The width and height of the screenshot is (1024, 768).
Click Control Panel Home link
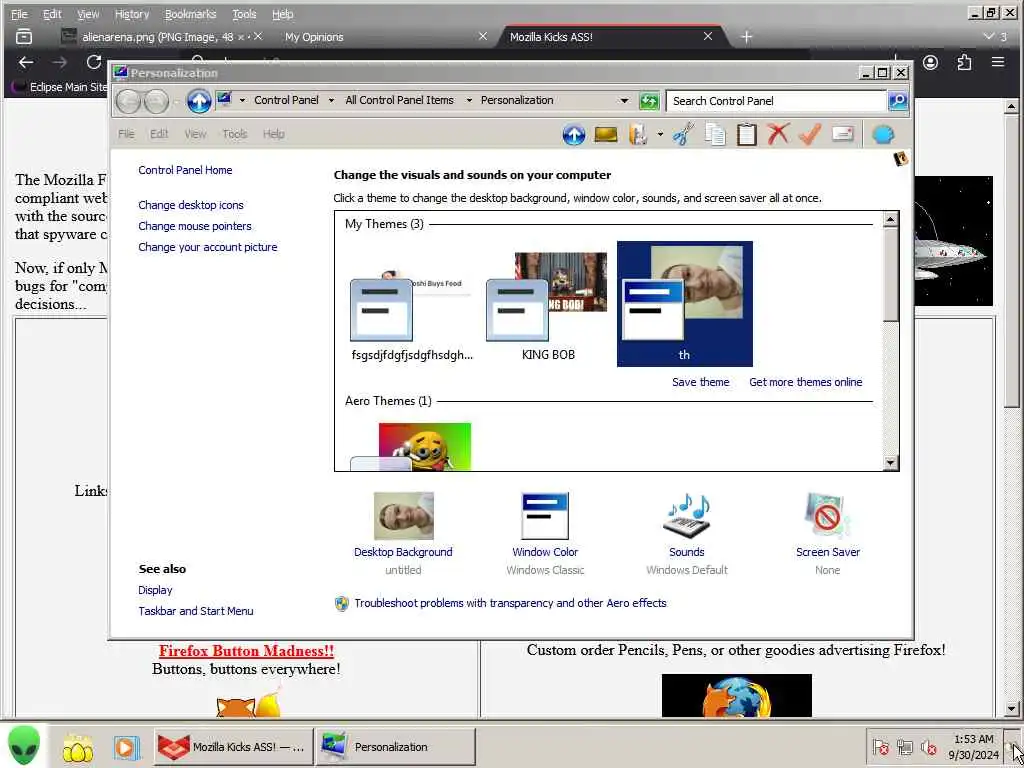[185, 170]
